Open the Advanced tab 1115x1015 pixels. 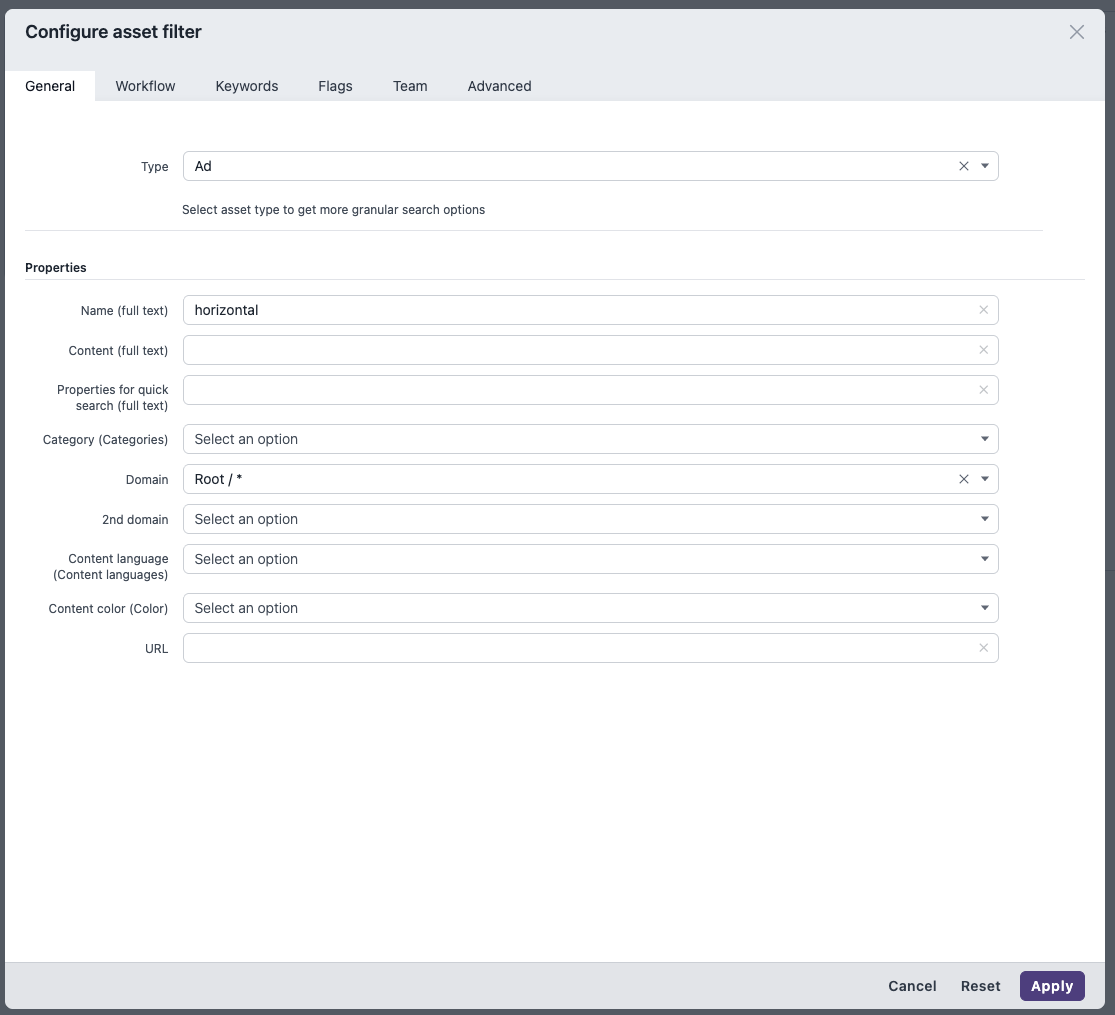point(499,86)
